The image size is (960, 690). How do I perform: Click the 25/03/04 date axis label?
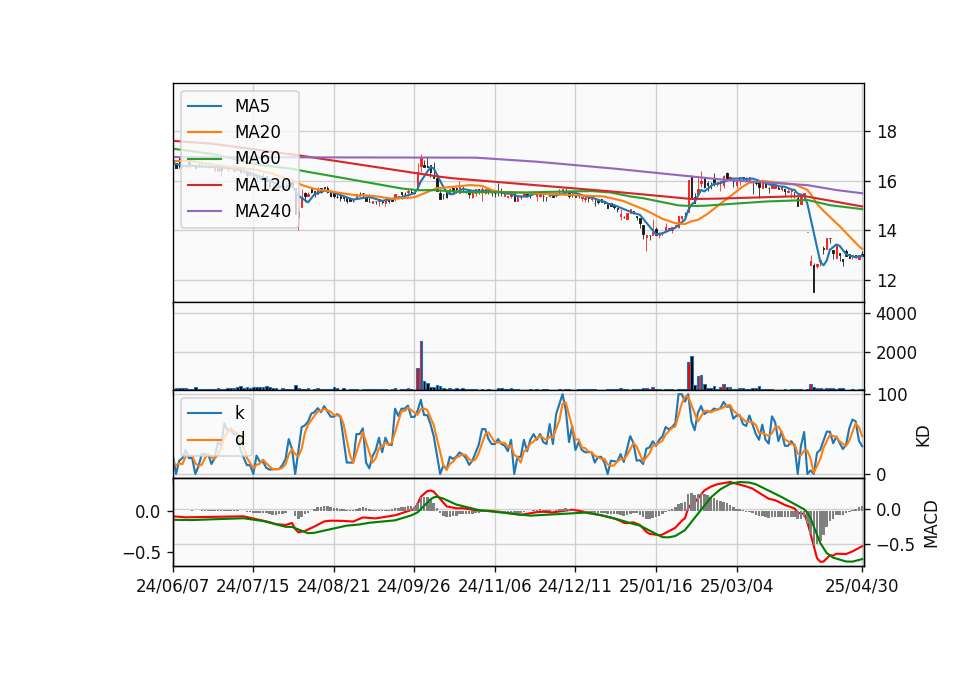point(737,586)
